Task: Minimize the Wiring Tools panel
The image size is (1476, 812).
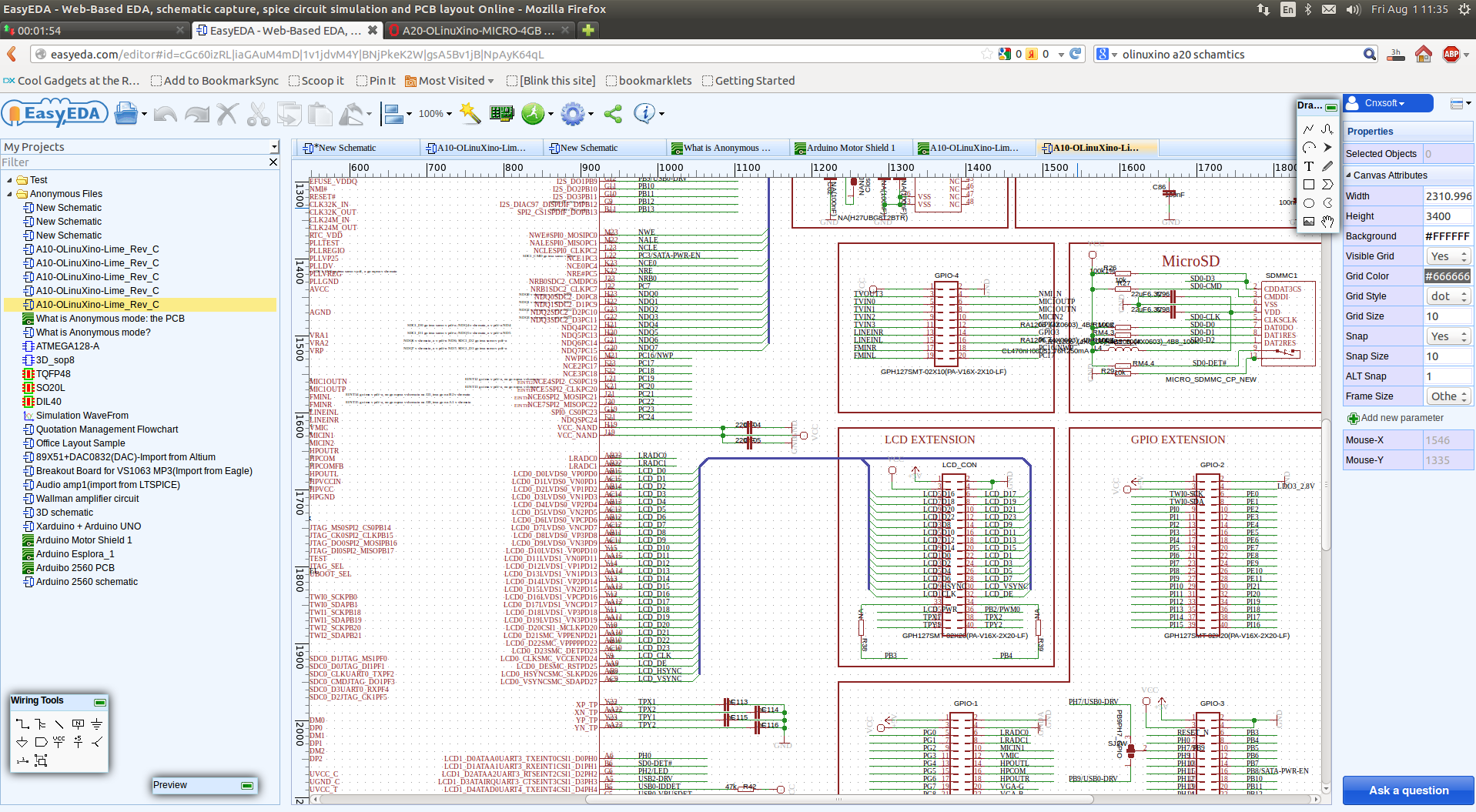Action: tap(99, 702)
